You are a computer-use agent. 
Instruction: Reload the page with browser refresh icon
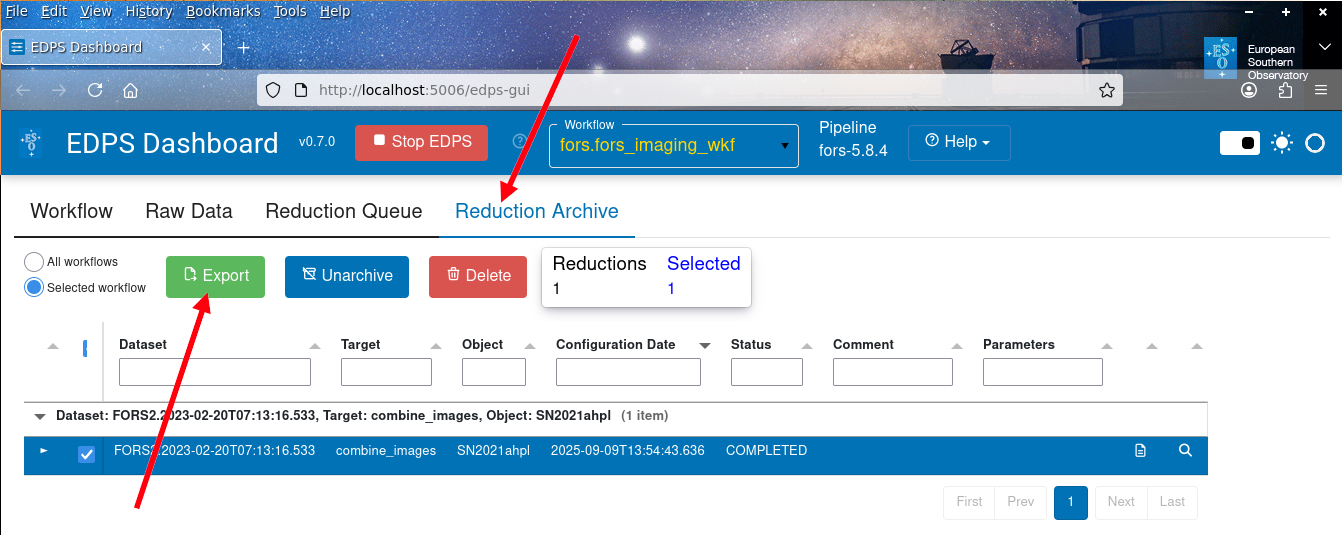click(x=95, y=90)
